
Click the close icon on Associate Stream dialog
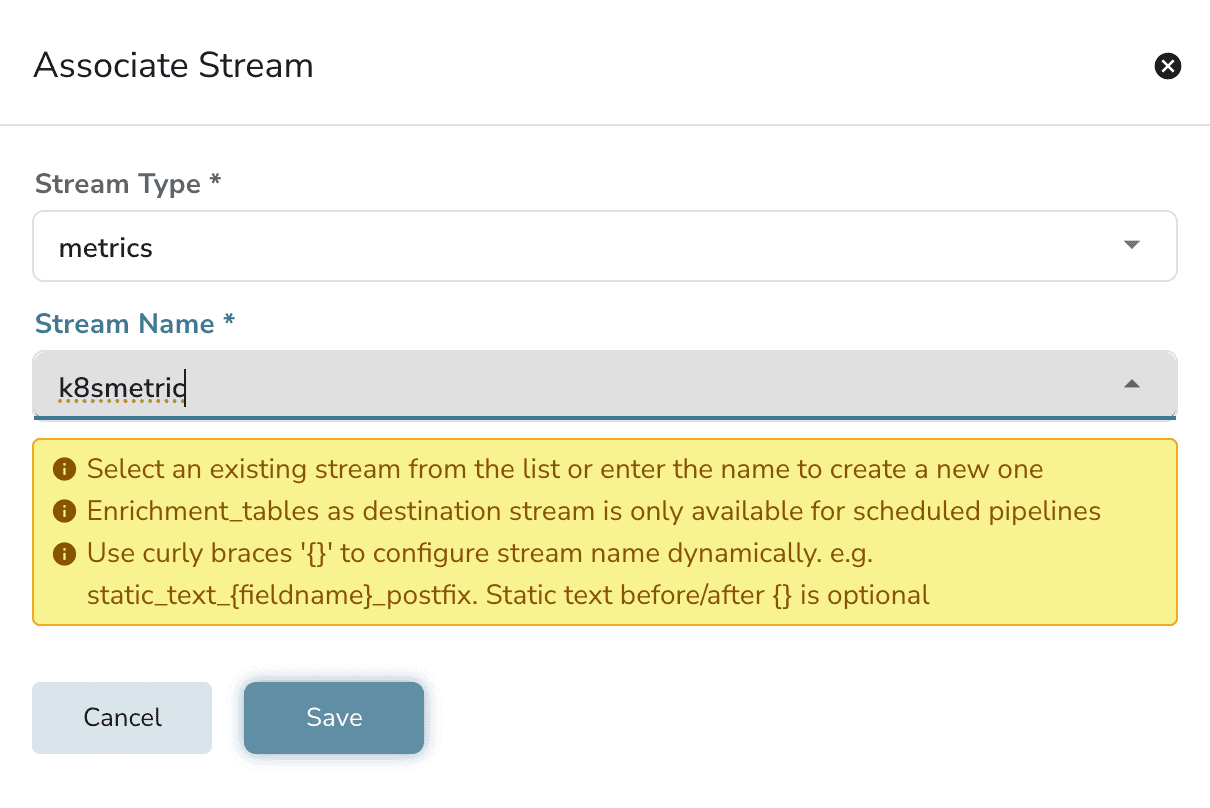[x=1167, y=66]
